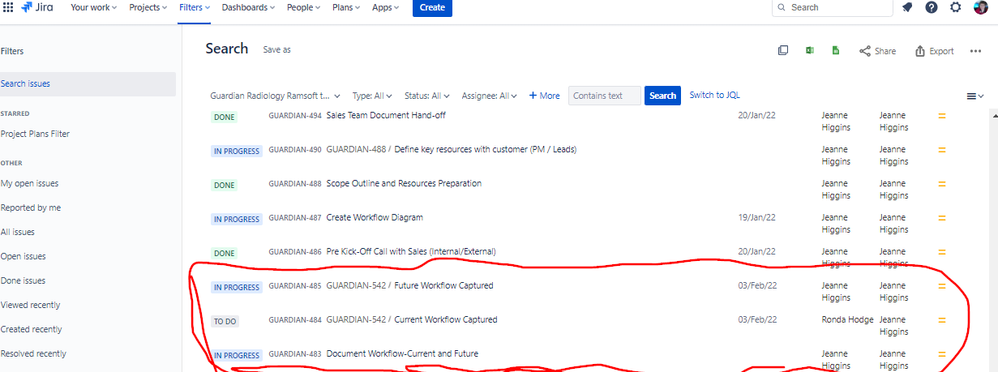This screenshot has height=372, width=998.
Task: Open Document Workflow-Current and Future issue
Action: [402, 354]
